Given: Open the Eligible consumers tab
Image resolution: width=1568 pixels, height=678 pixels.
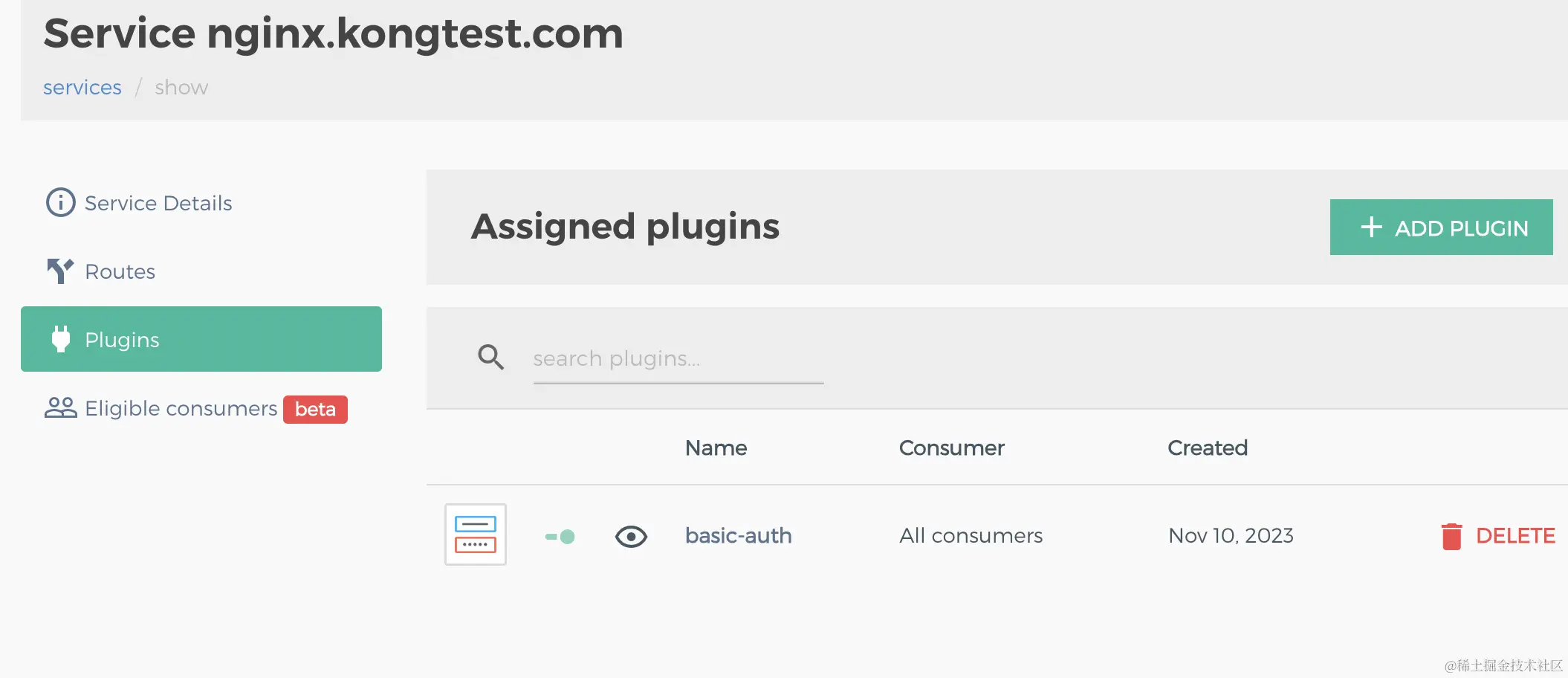Looking at the screenshot, I should point(181,408).
